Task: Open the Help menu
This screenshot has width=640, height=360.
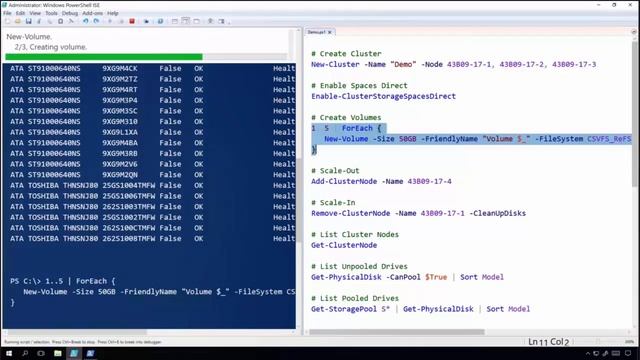Action: pos(113,13)
